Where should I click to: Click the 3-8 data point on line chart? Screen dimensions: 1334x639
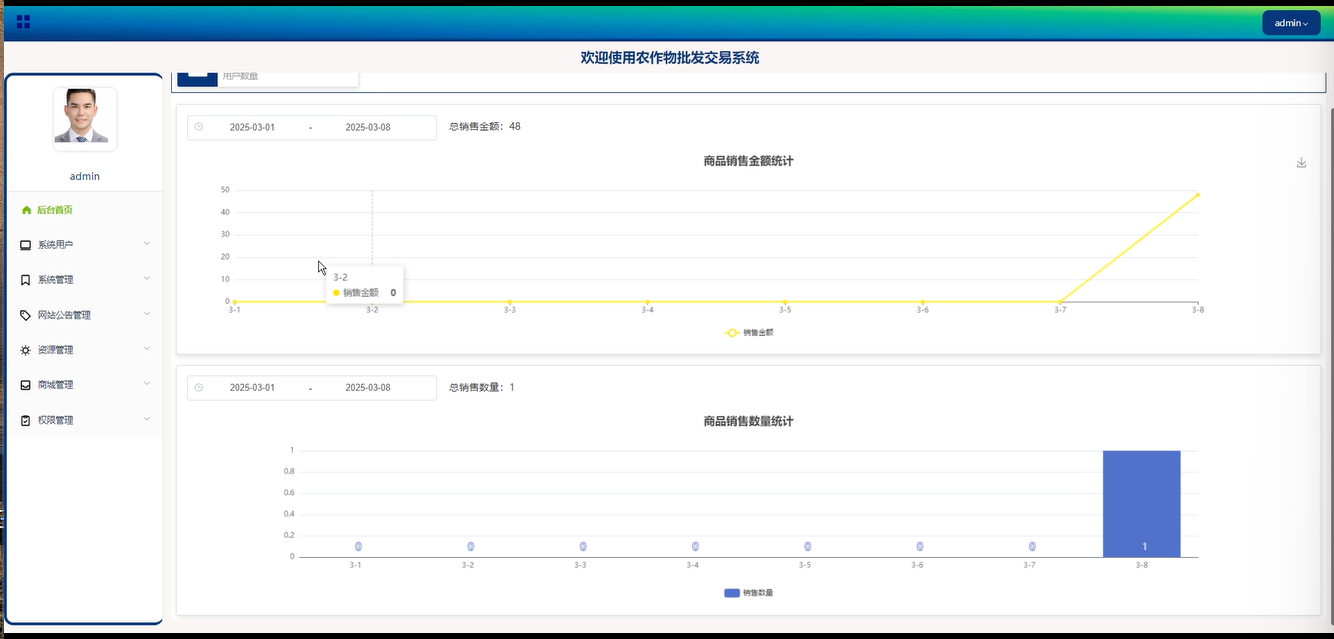pos(1197,195)
